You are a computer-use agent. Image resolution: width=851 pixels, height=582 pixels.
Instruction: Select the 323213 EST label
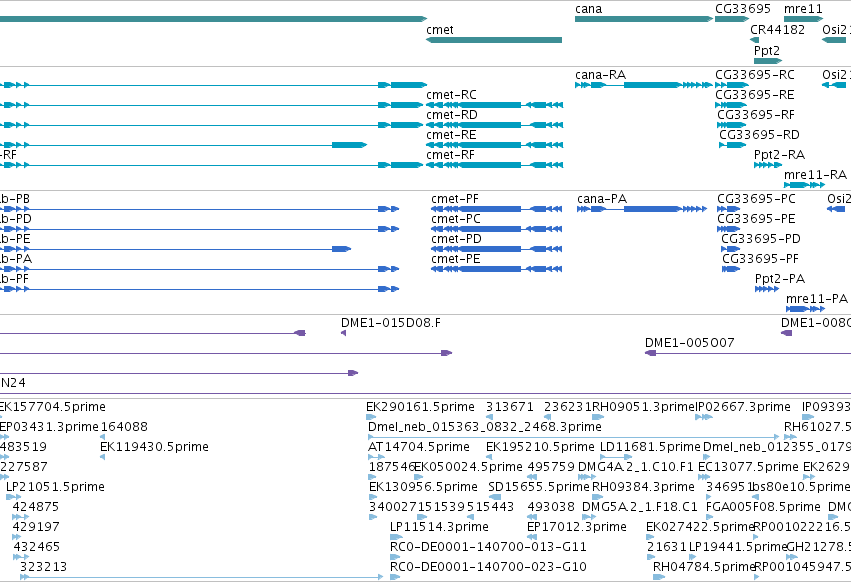coord(43,567)
